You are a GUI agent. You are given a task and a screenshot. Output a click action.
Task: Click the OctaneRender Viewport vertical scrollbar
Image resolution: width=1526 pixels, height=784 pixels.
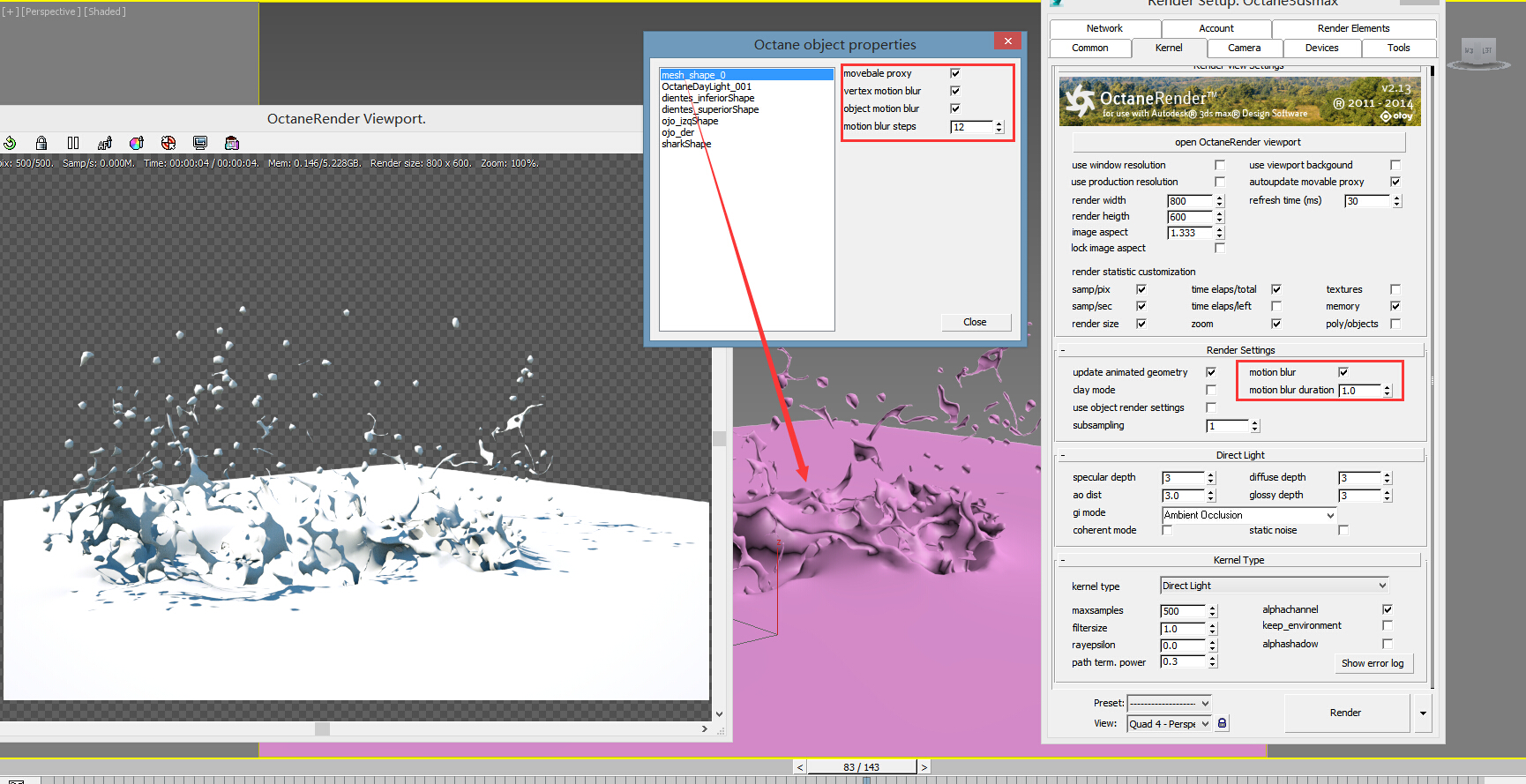(719, 438)
